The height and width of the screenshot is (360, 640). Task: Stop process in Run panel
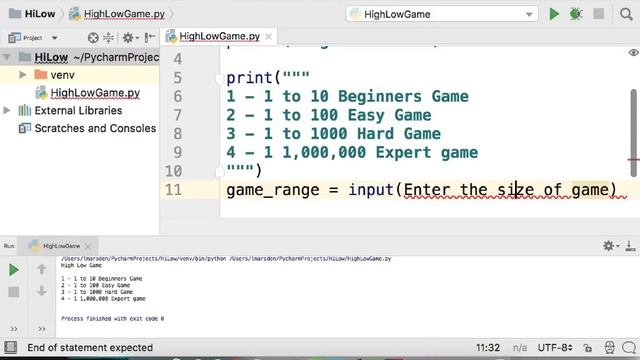click(13, 292)
